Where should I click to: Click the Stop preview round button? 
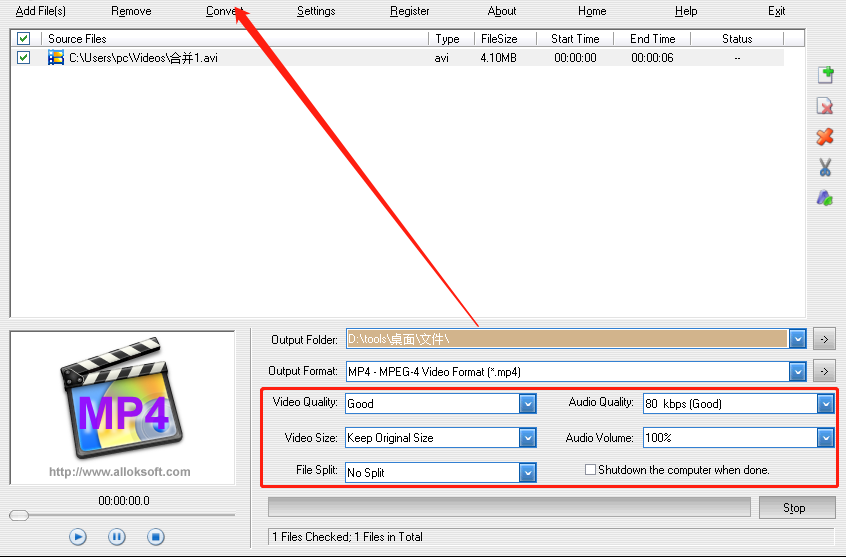click(x=155, y=536)
